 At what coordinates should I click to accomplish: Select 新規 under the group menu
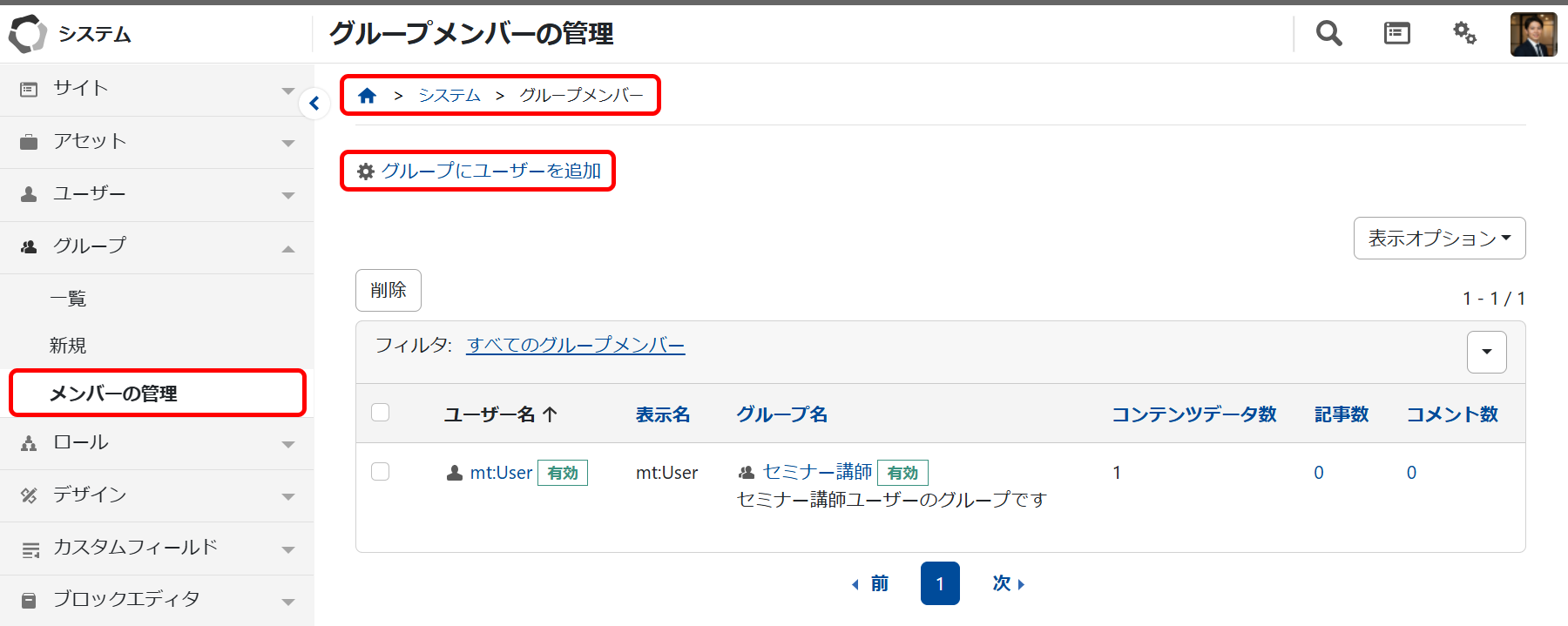pyautogui.click(x=68, y=346)
